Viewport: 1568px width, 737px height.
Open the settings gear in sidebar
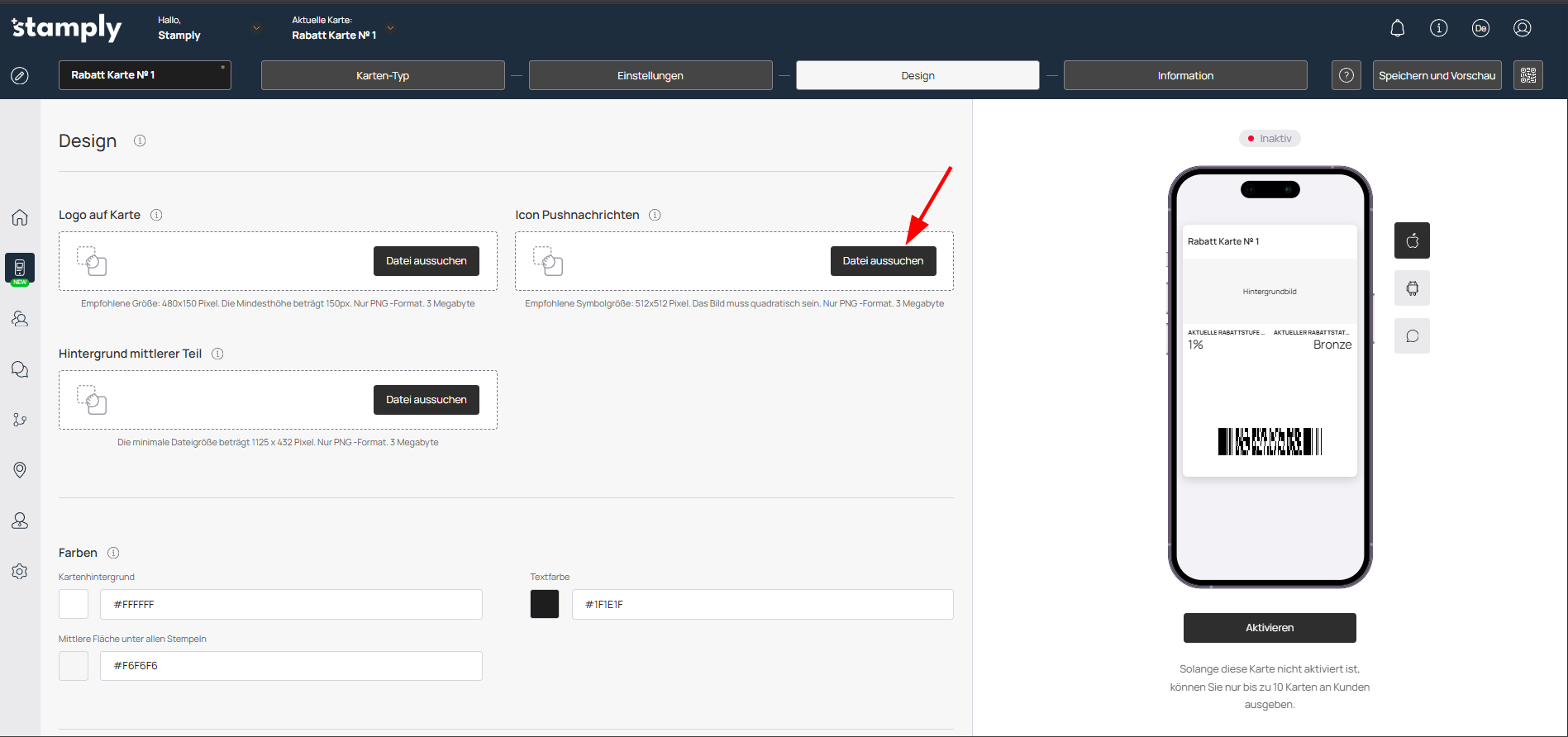[x=20, y=572]
